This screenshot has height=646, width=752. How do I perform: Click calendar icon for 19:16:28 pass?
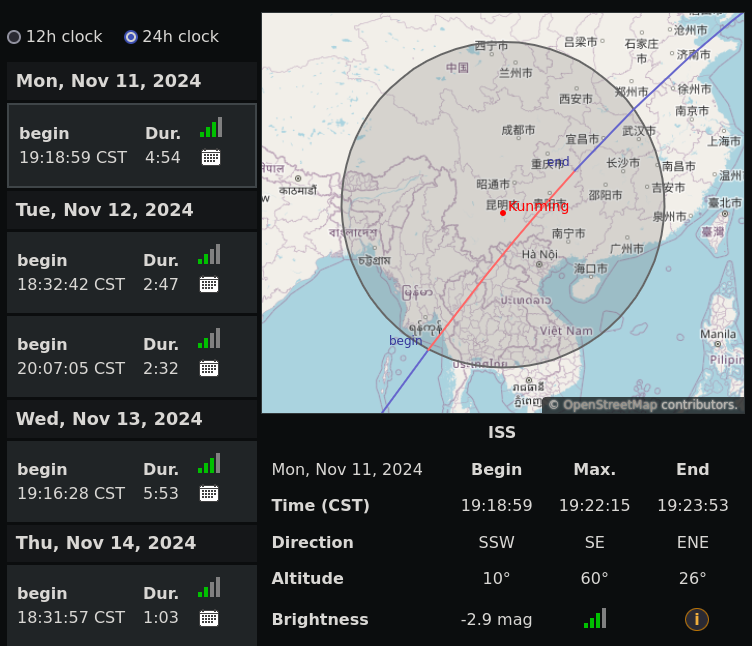point(209,493)
